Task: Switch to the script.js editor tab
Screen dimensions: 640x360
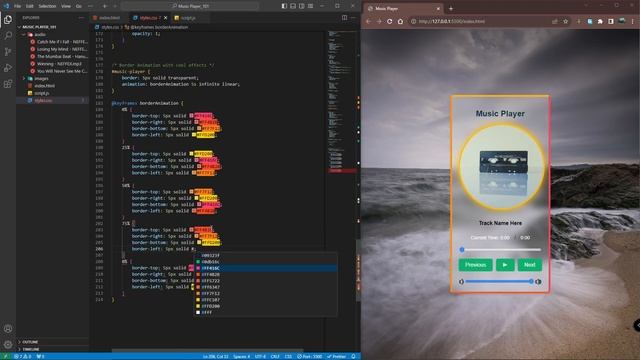Action: click(187, 18)
